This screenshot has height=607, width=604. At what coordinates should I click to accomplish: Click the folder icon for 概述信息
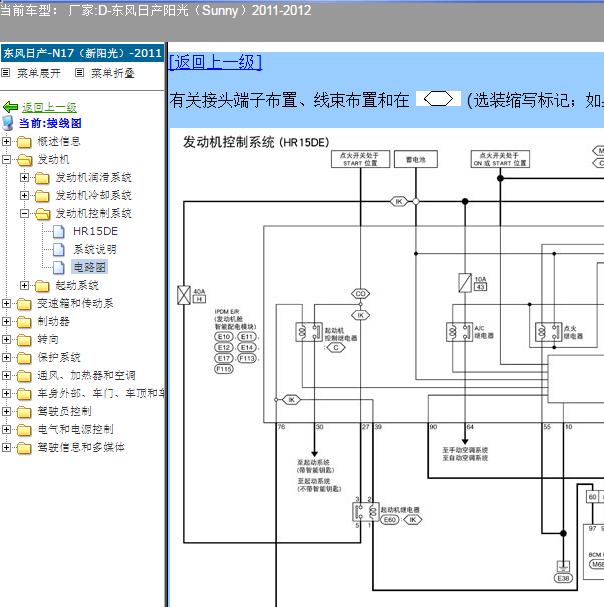click(24, 142)
